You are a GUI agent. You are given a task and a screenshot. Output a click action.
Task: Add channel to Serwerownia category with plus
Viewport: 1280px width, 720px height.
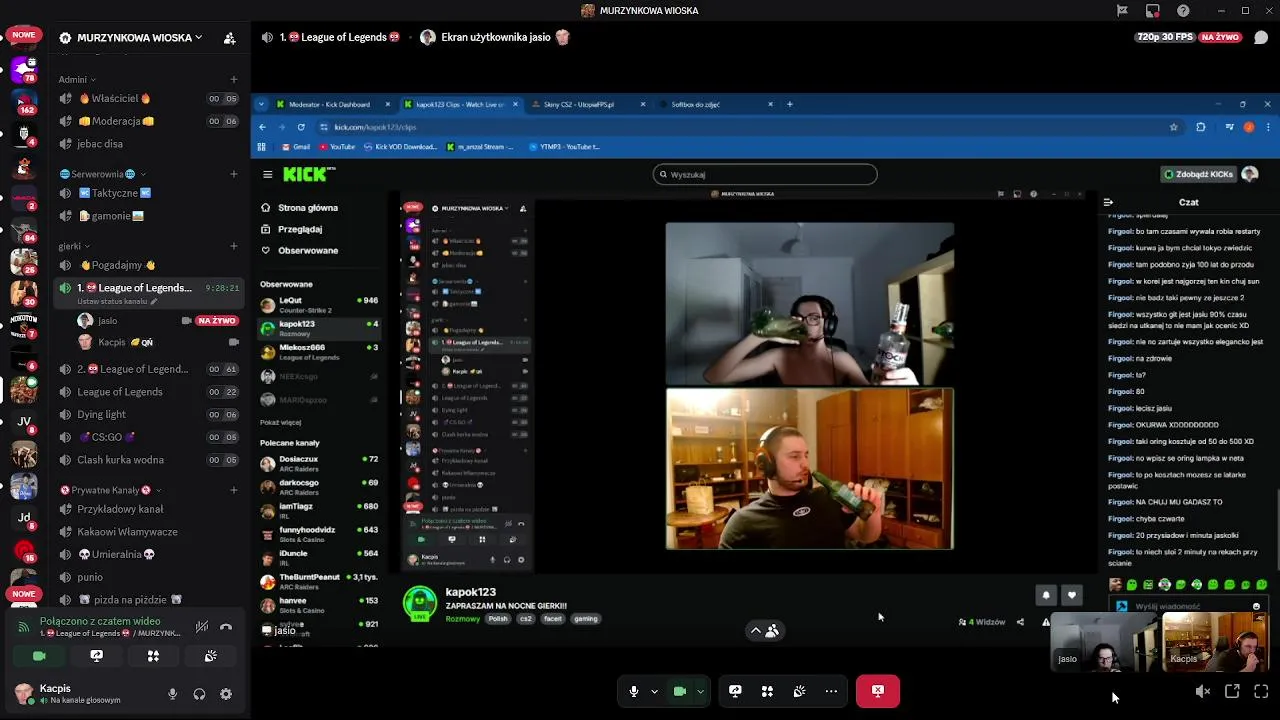pyautogui.click(x=234, y=174)
